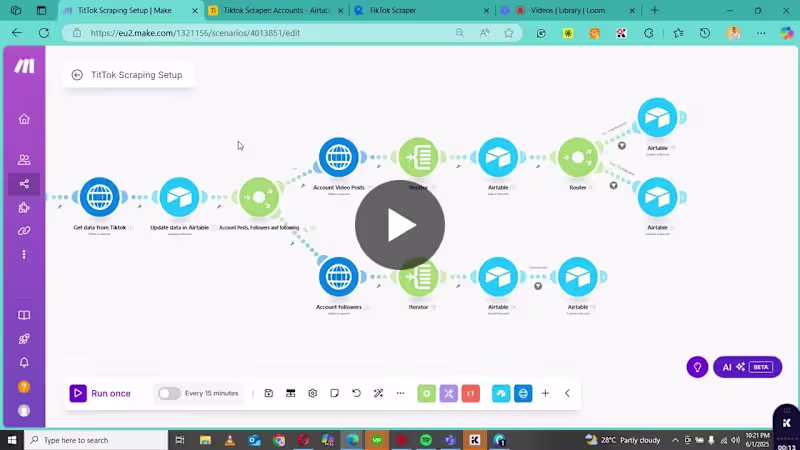This screenshot has height=450, width=800.
Task: Click the undo arrow icon in toolbar
Action: [356, 393]
